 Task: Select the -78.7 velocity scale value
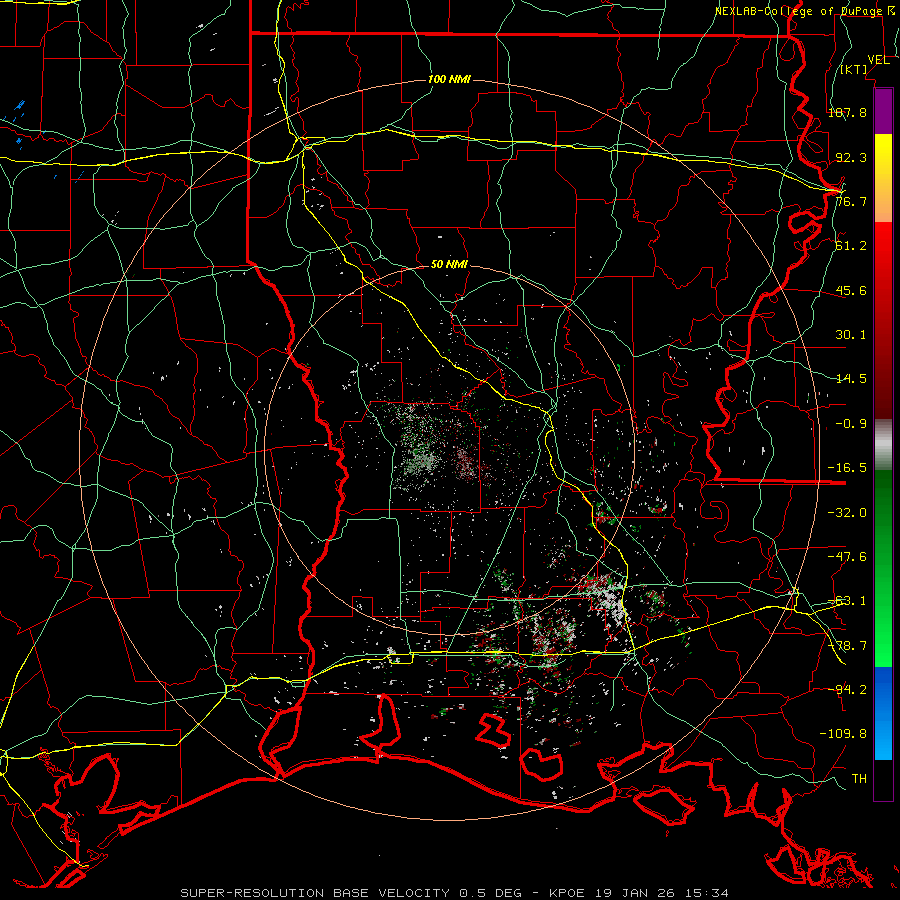847,646
